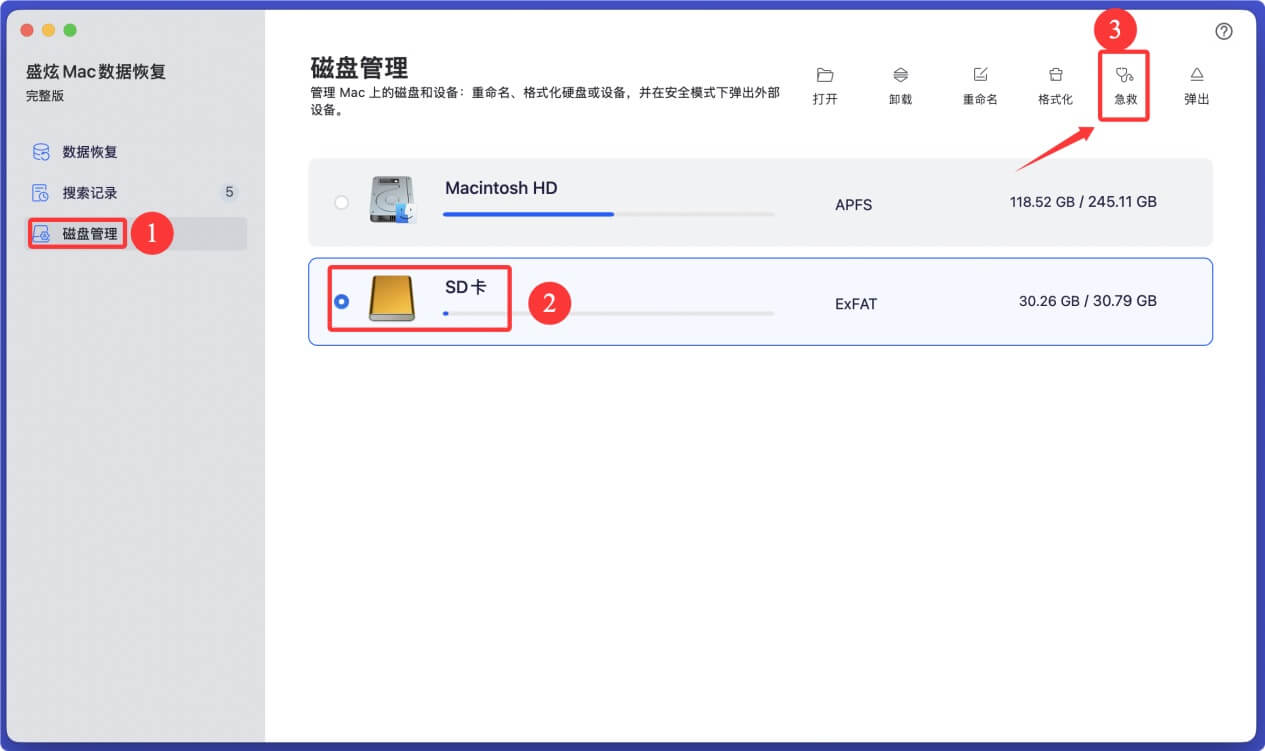Click the 急救 (First Aid) stethoscope icon
Image resolution: width=1265 pixels, height=751 pixels.
point(1124,74)
